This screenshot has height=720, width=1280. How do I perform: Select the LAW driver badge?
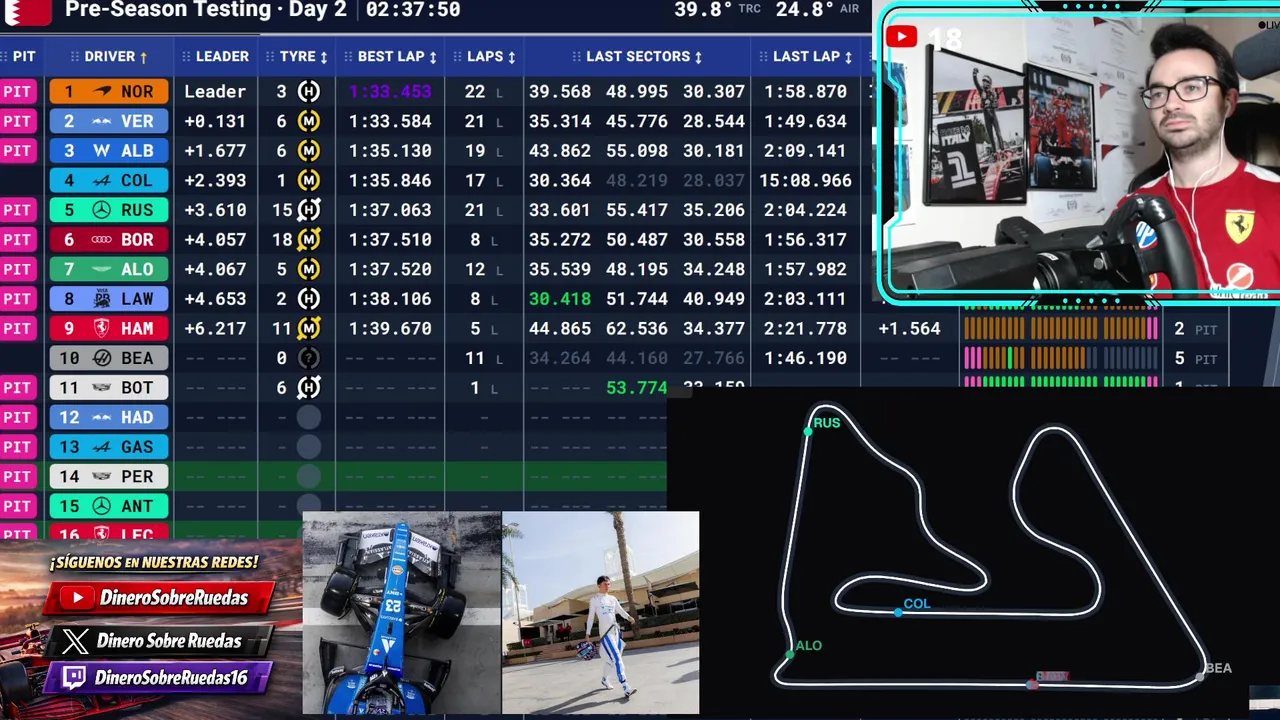pyautogui.click(x=109, y=299)
